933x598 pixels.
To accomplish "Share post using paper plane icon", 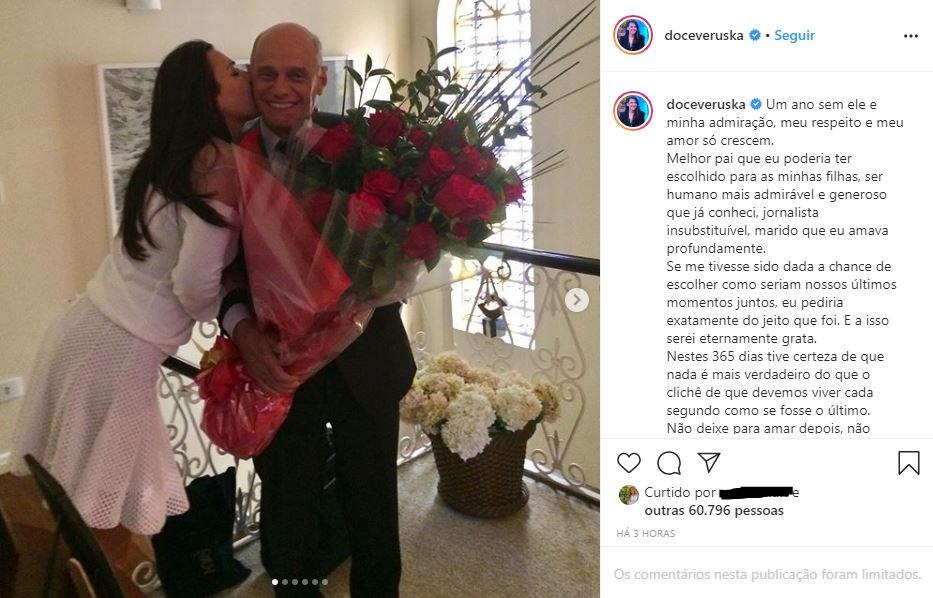I will (709, 462).
